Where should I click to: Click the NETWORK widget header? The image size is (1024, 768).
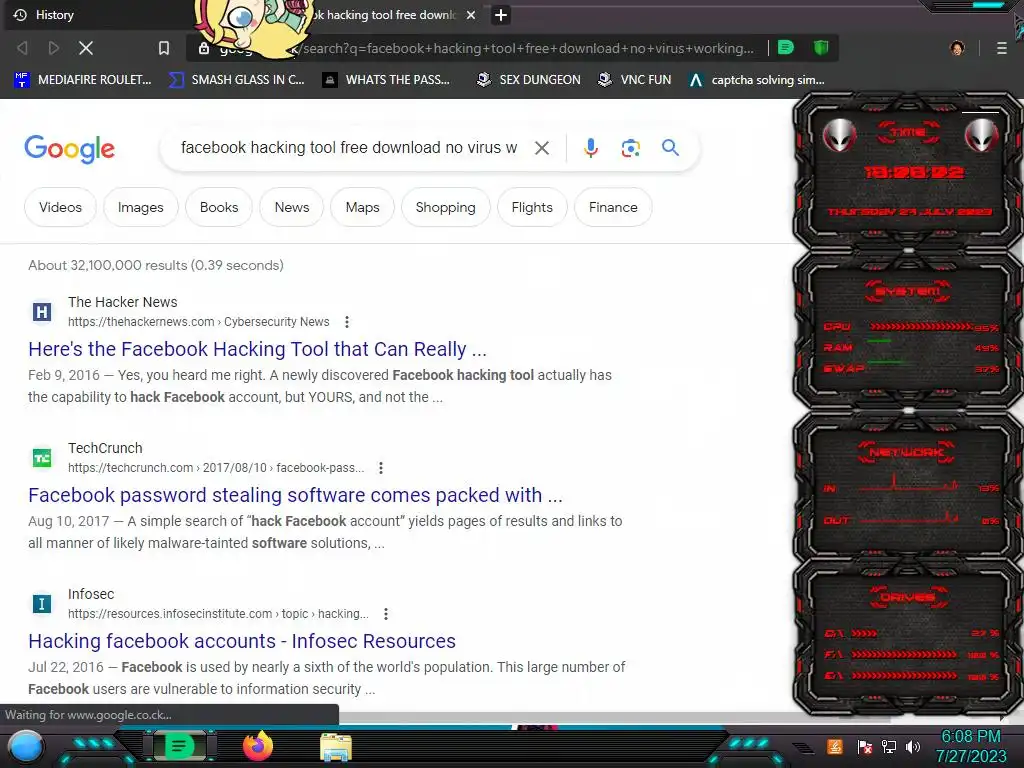906,452
